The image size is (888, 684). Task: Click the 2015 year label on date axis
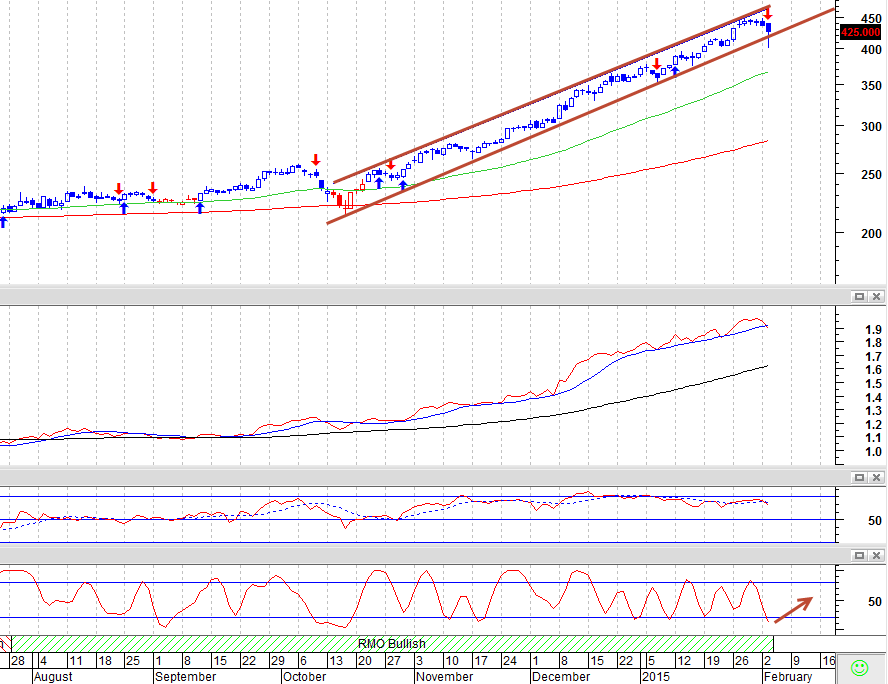[655, 677]
